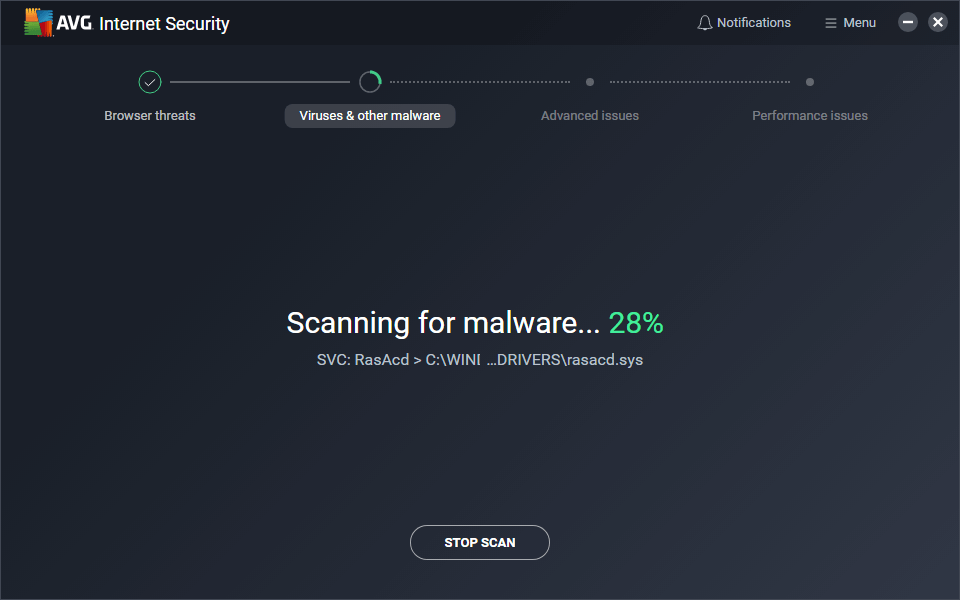Screen dimensions: 960x600
Task: Click the Browser threats green checkmark icon
Action: [150, 82]
